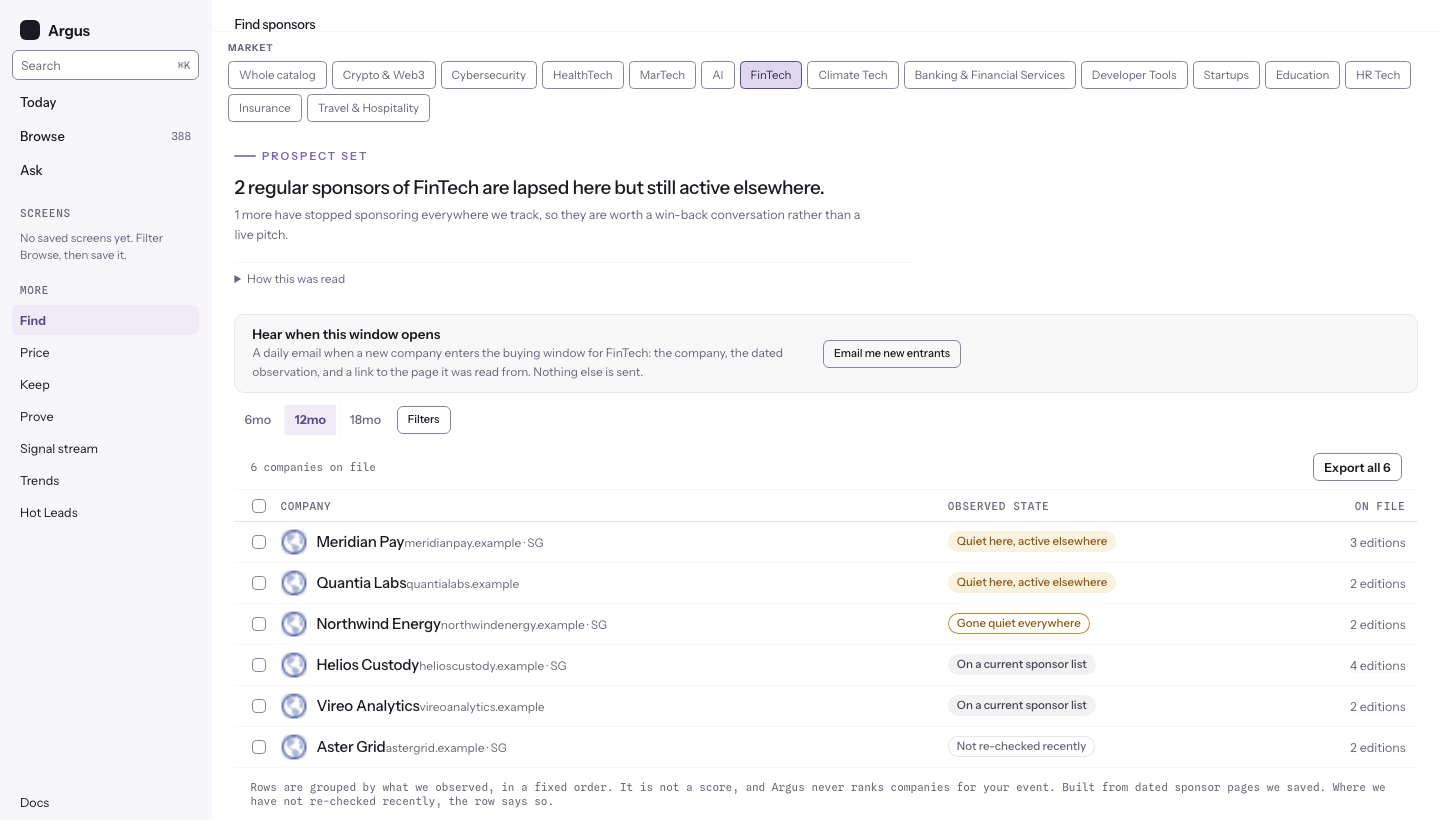1440x820 pixels.
Task: Click the '4 editions' cell for Helios Custody
Action: click(1377, 666)
